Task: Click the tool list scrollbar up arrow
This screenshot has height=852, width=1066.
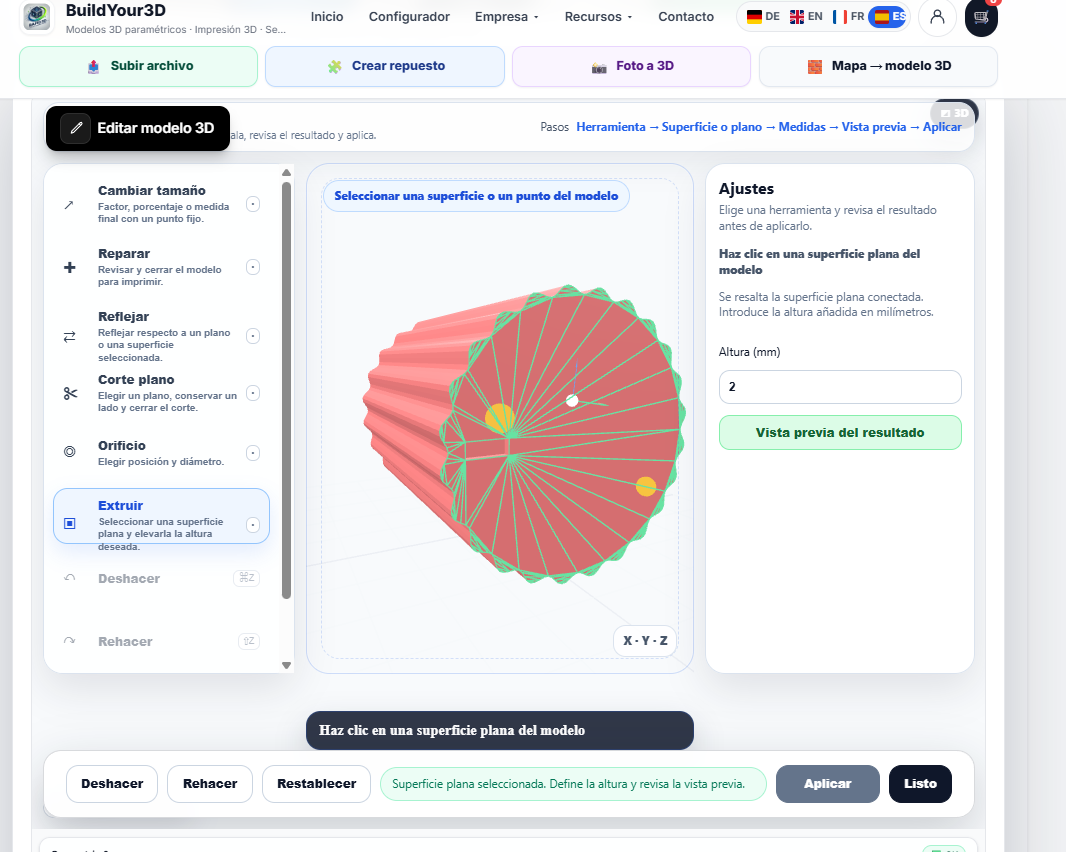Action: tap(286, 173)
